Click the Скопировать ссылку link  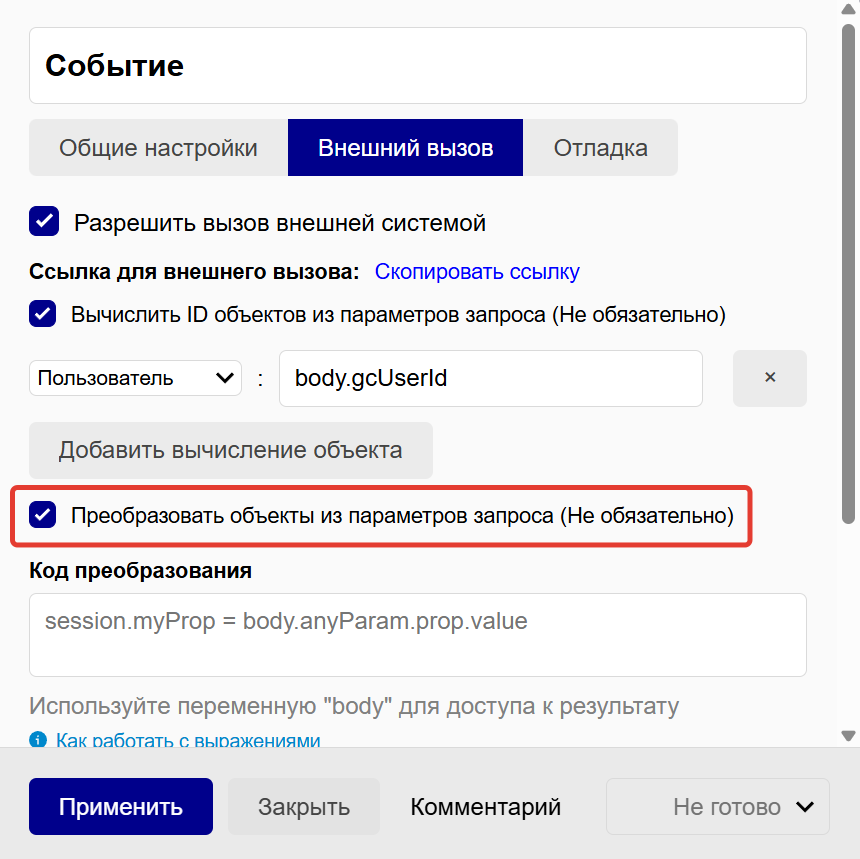[x=477, y=271]
